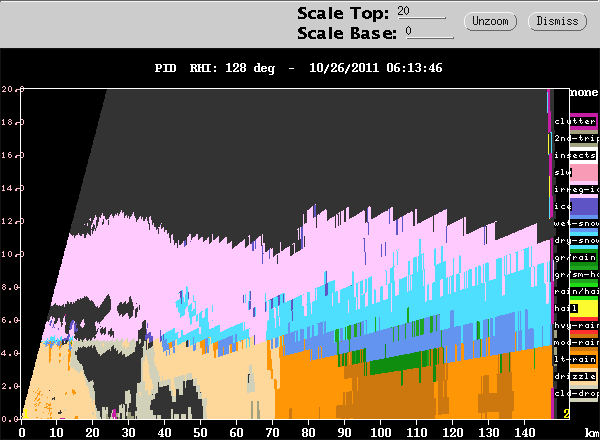Click the 'Scale Top:' label
The width and height of the screenshot is (600, 440).
click(x=343, y=13)
